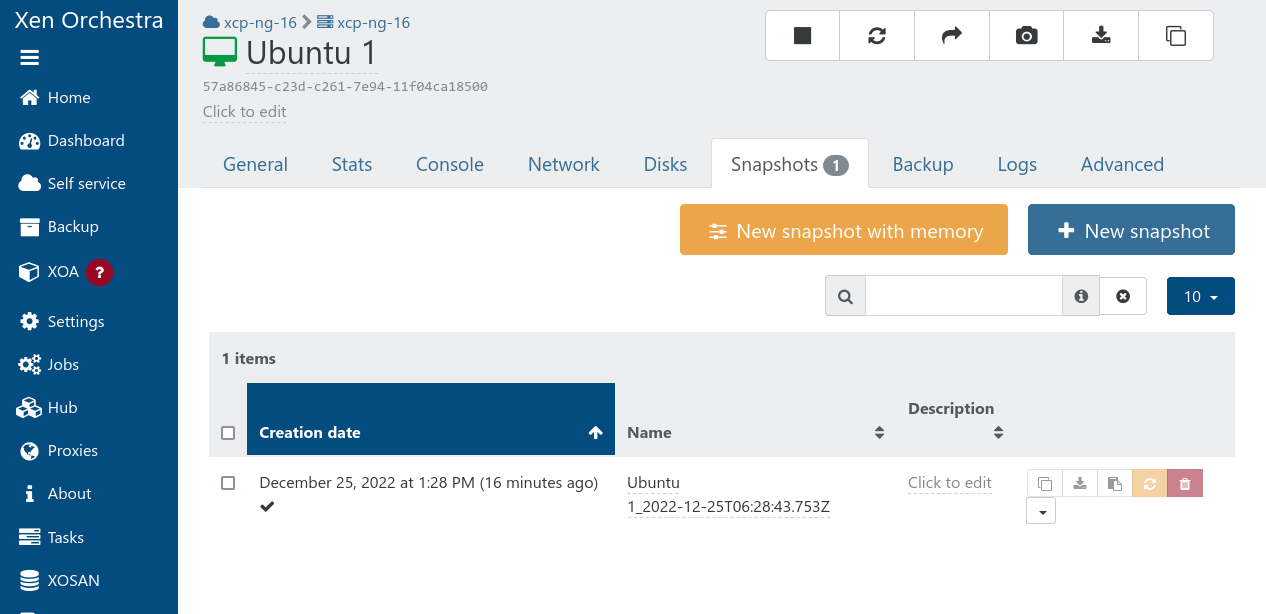Focus the snapshot search input field
This screenshot has height=614, width=1266.
963,296
